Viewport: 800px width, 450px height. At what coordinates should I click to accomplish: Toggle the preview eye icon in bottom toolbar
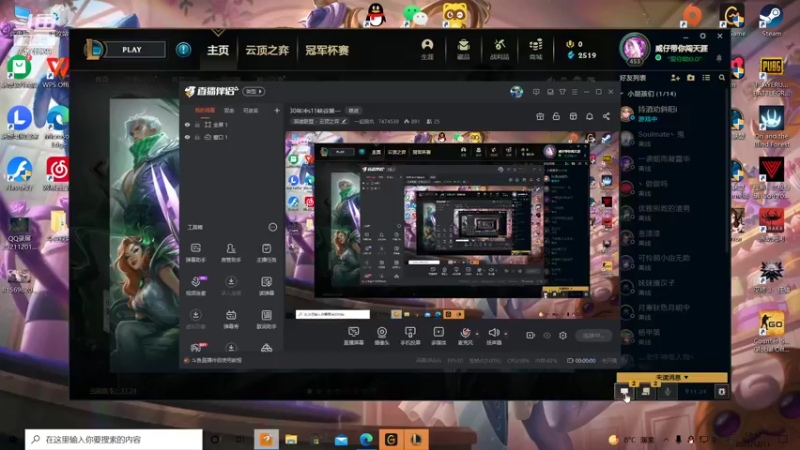(x=546, y=335)
